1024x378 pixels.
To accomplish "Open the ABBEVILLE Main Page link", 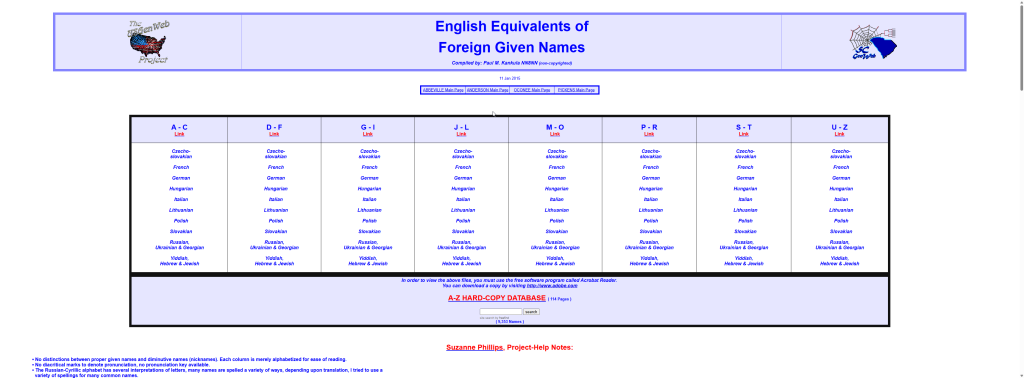I will click(443, 89).
